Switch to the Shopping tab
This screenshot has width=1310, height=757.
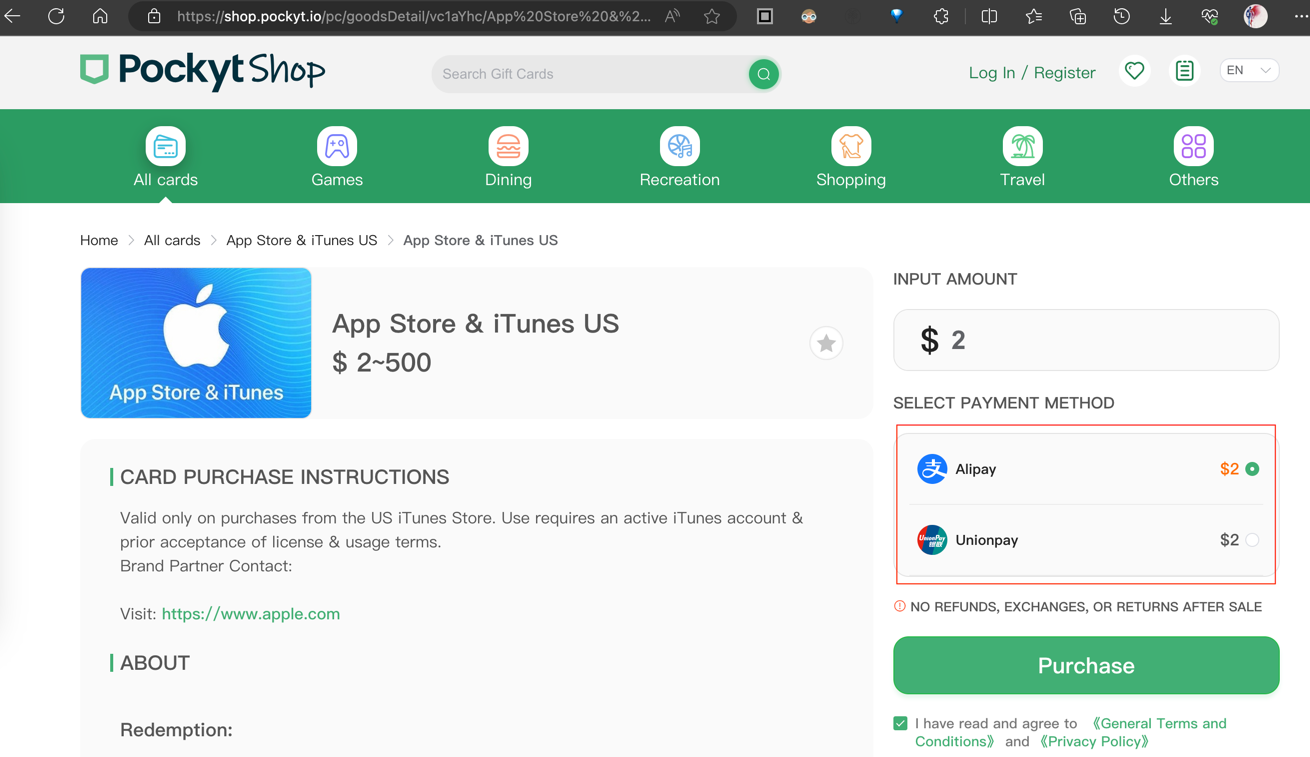click(x=851, y=158)
